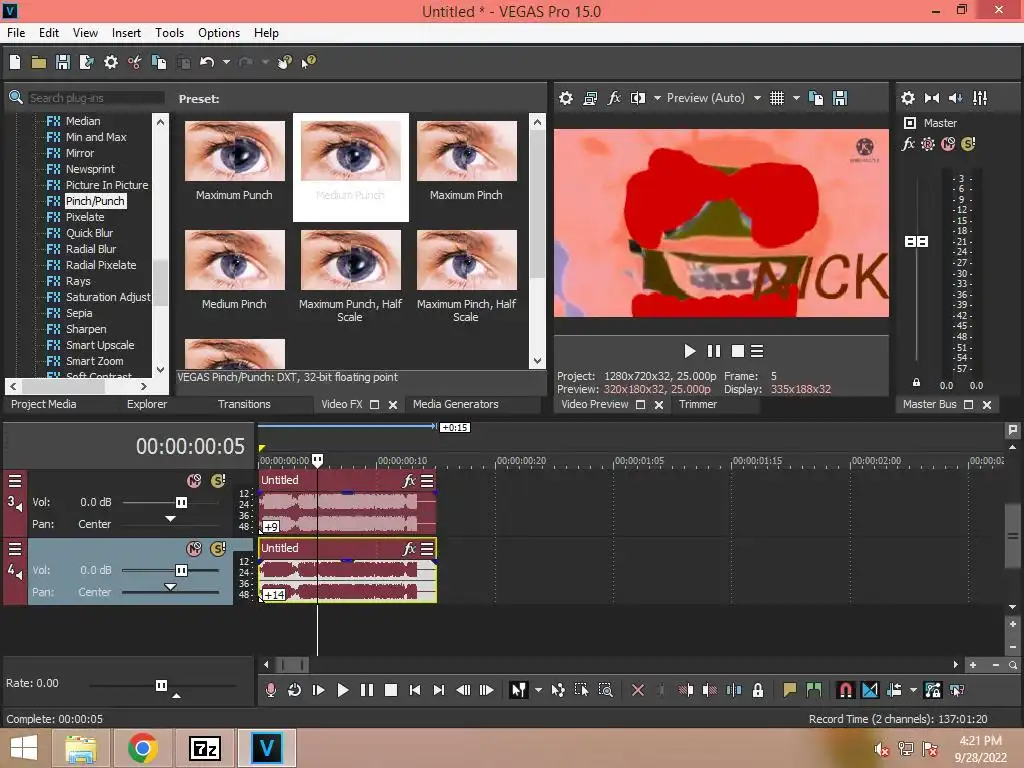Select Radial Blur in the plug-in list
The height and width of the screenshot is (768, 1024).
point(91,249)
